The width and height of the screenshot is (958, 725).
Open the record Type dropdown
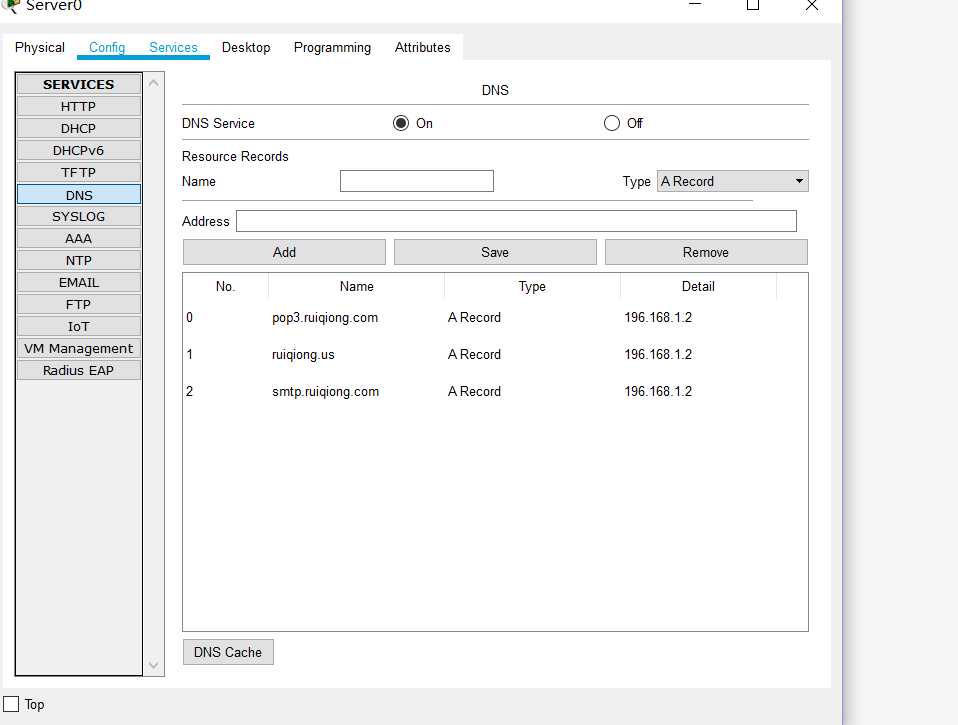pos(733,181)
